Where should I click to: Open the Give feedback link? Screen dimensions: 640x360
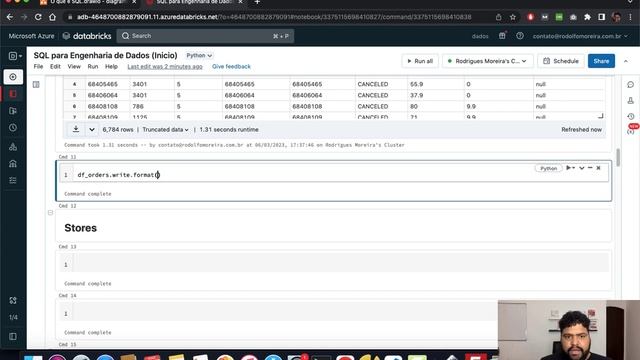pos(231,67)
